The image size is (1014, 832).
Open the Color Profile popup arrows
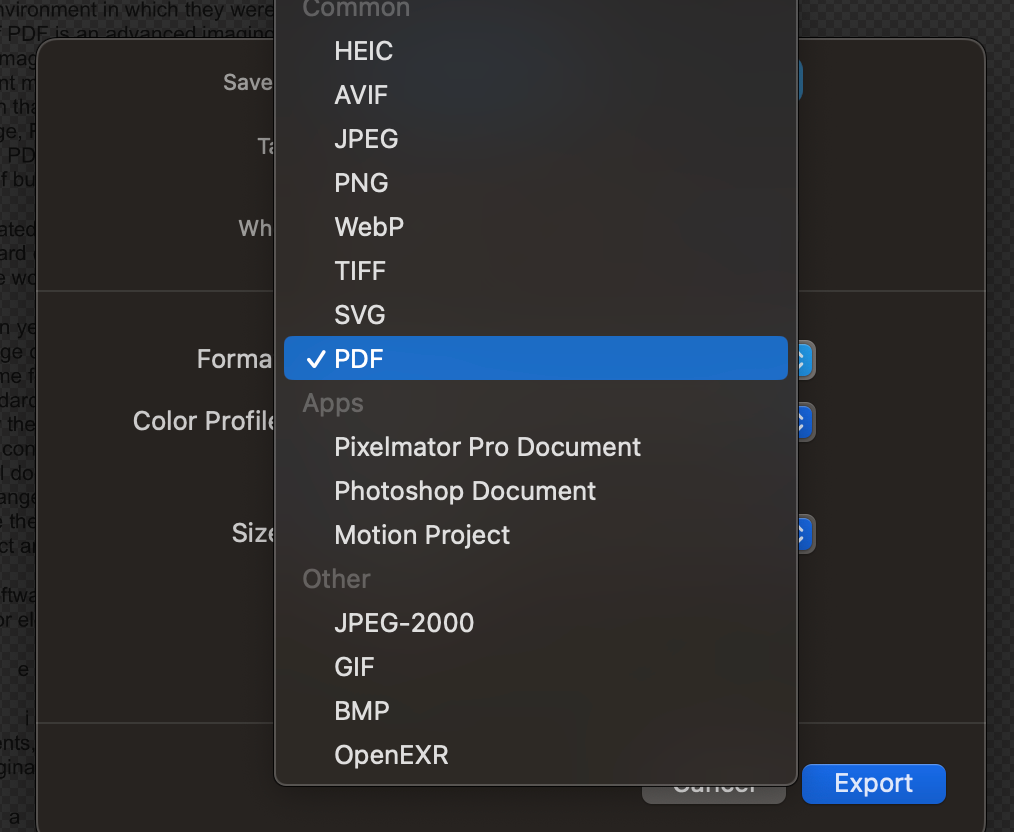pyautogui.click(x=805, y=422)
